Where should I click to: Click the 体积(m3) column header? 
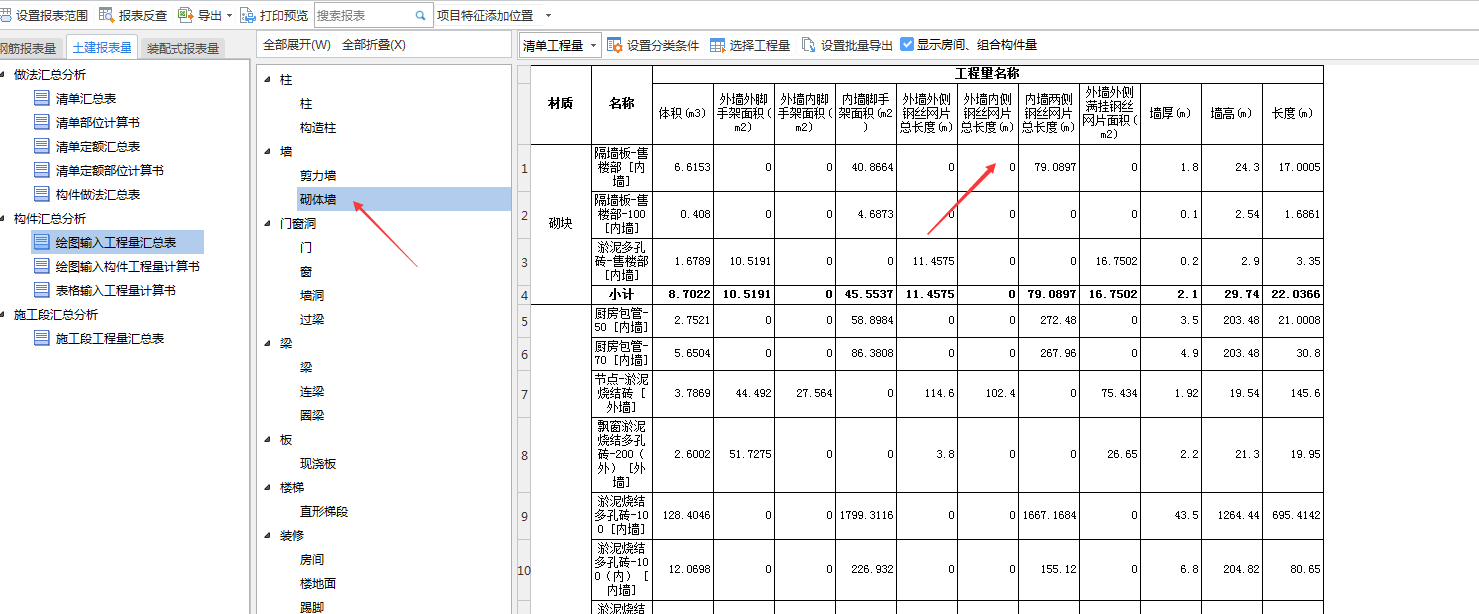point(683,114)
